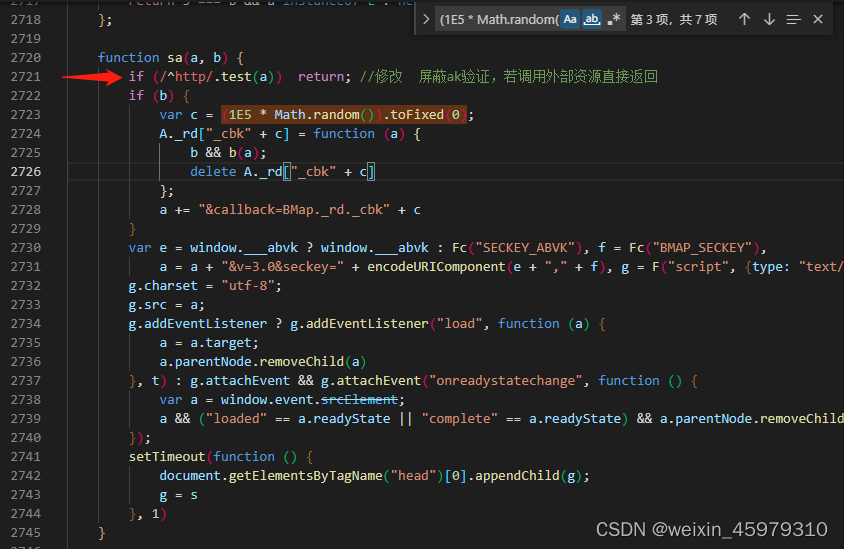Click line number 2737 in the gutter
The image size is (844, 549).
pyautogui.click(x=26, y=381)
